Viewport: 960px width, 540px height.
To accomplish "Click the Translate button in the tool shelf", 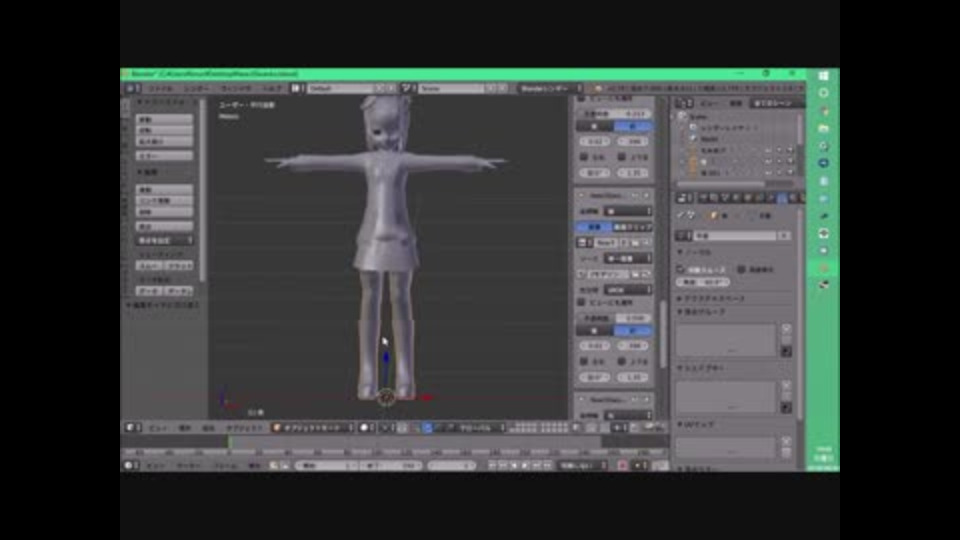I will coord(164,119).
